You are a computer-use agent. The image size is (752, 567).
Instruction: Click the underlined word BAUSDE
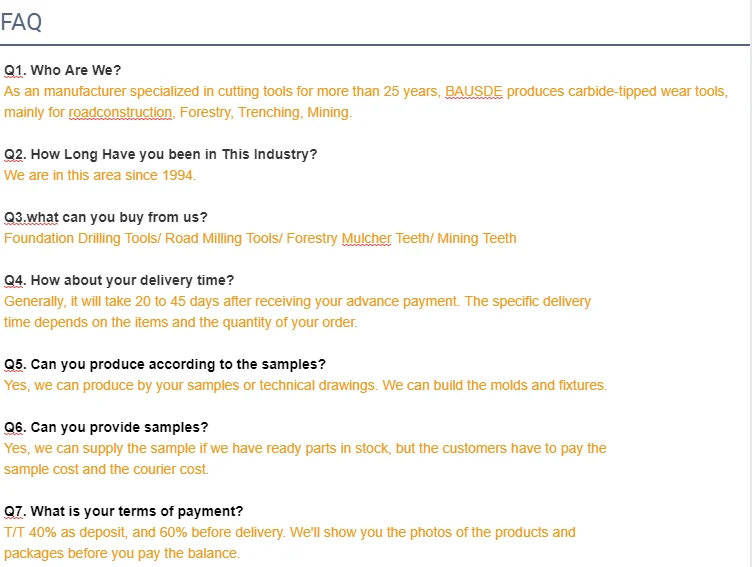pos(473,91)
